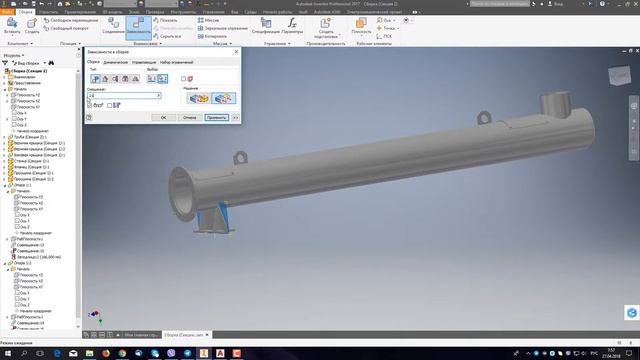
Task: Click the Копировать tool in the ribbon
Action: pos(212,36)
